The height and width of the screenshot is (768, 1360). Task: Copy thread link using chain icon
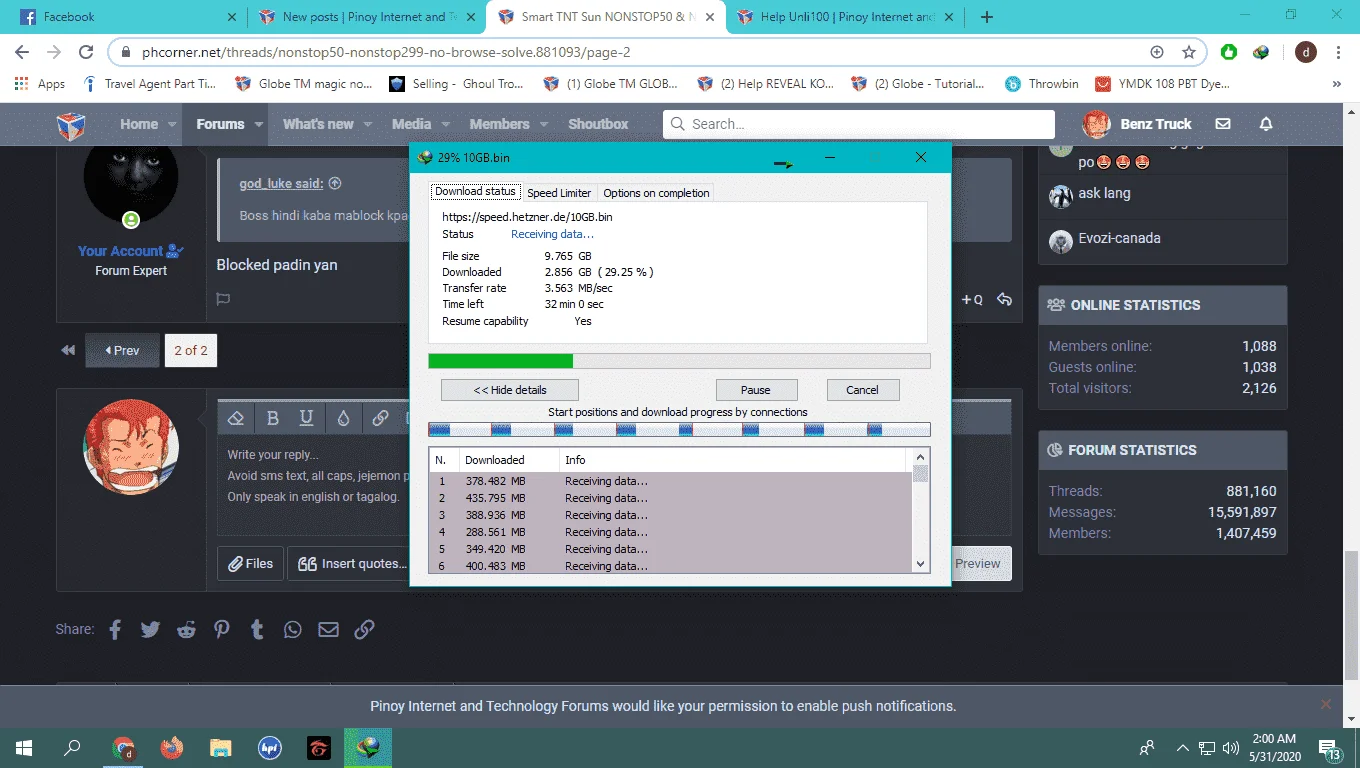(x=364, y=629)
